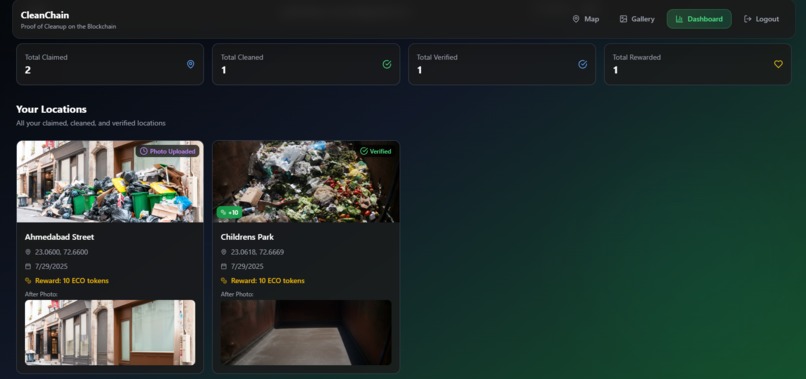Open the Gallery page

[637, 19]
